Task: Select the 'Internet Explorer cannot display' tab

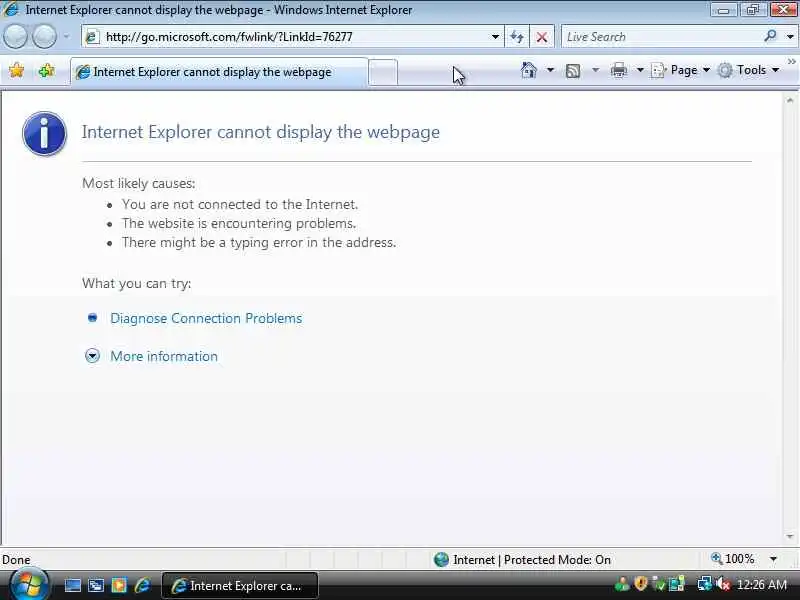Action: click(x=219, y=72)
